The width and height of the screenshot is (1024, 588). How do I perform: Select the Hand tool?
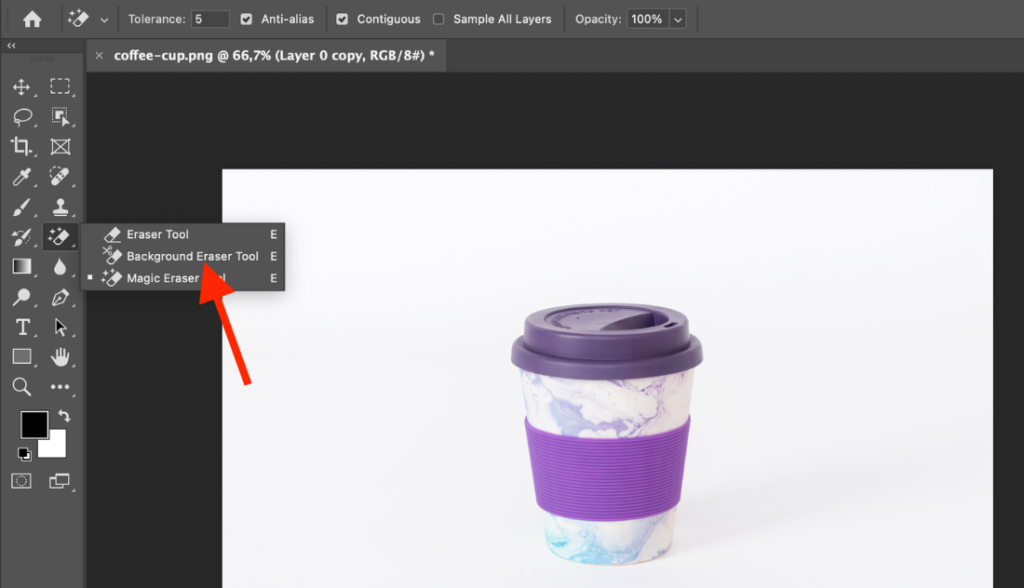[x=60, y=356]
